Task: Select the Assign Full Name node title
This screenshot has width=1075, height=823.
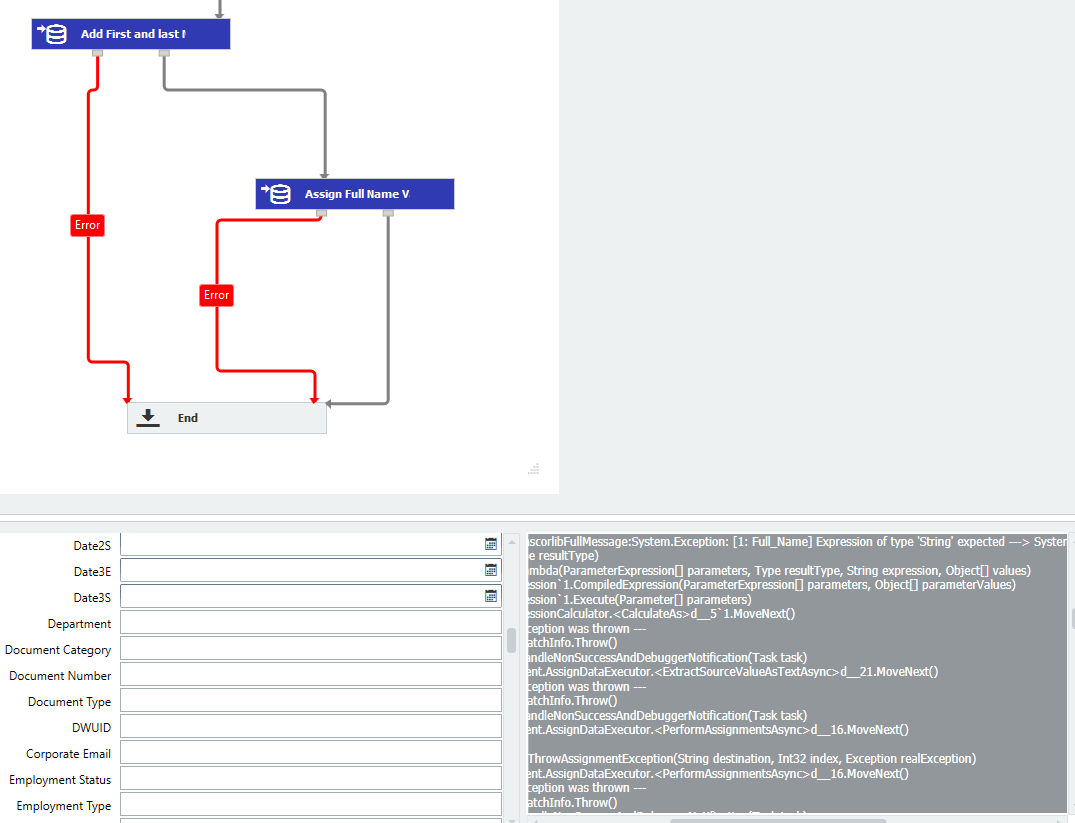Action: [357, 194]
